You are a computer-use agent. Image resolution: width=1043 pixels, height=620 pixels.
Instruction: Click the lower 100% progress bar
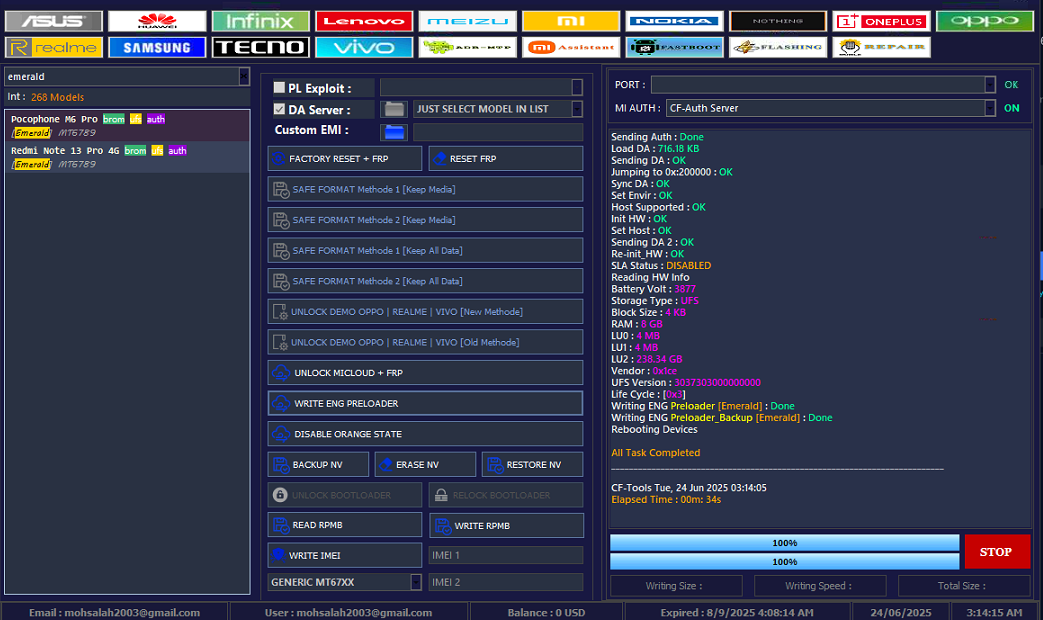[x=784, y=561]
